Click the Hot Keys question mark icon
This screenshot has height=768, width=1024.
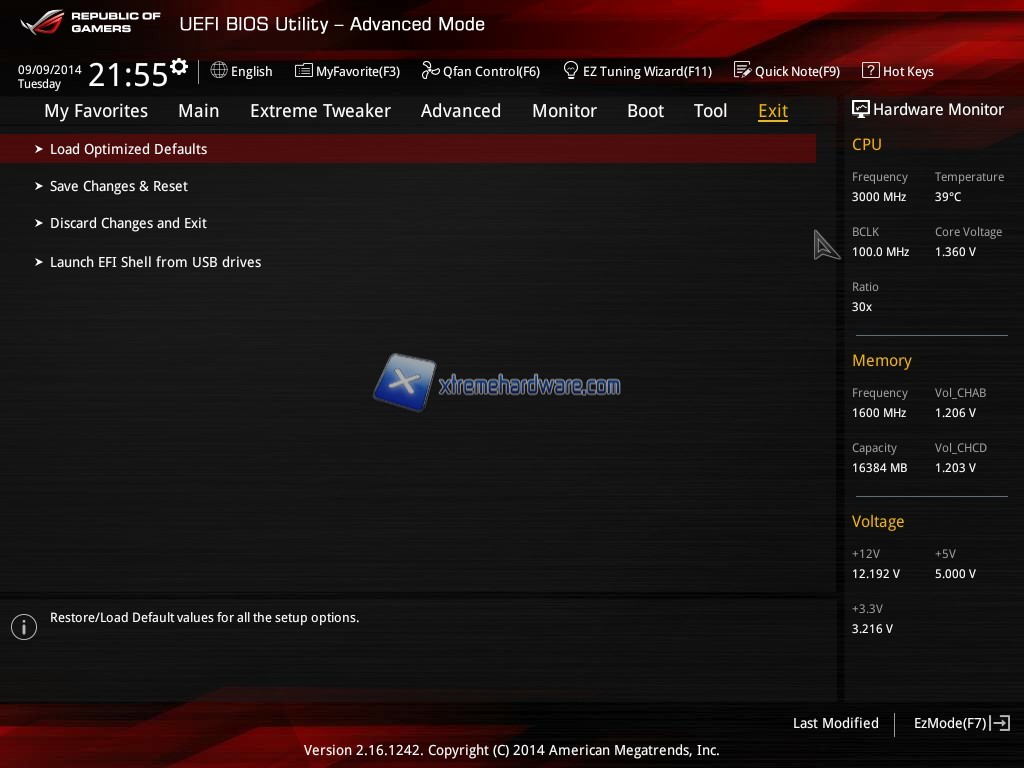[870, 71]
